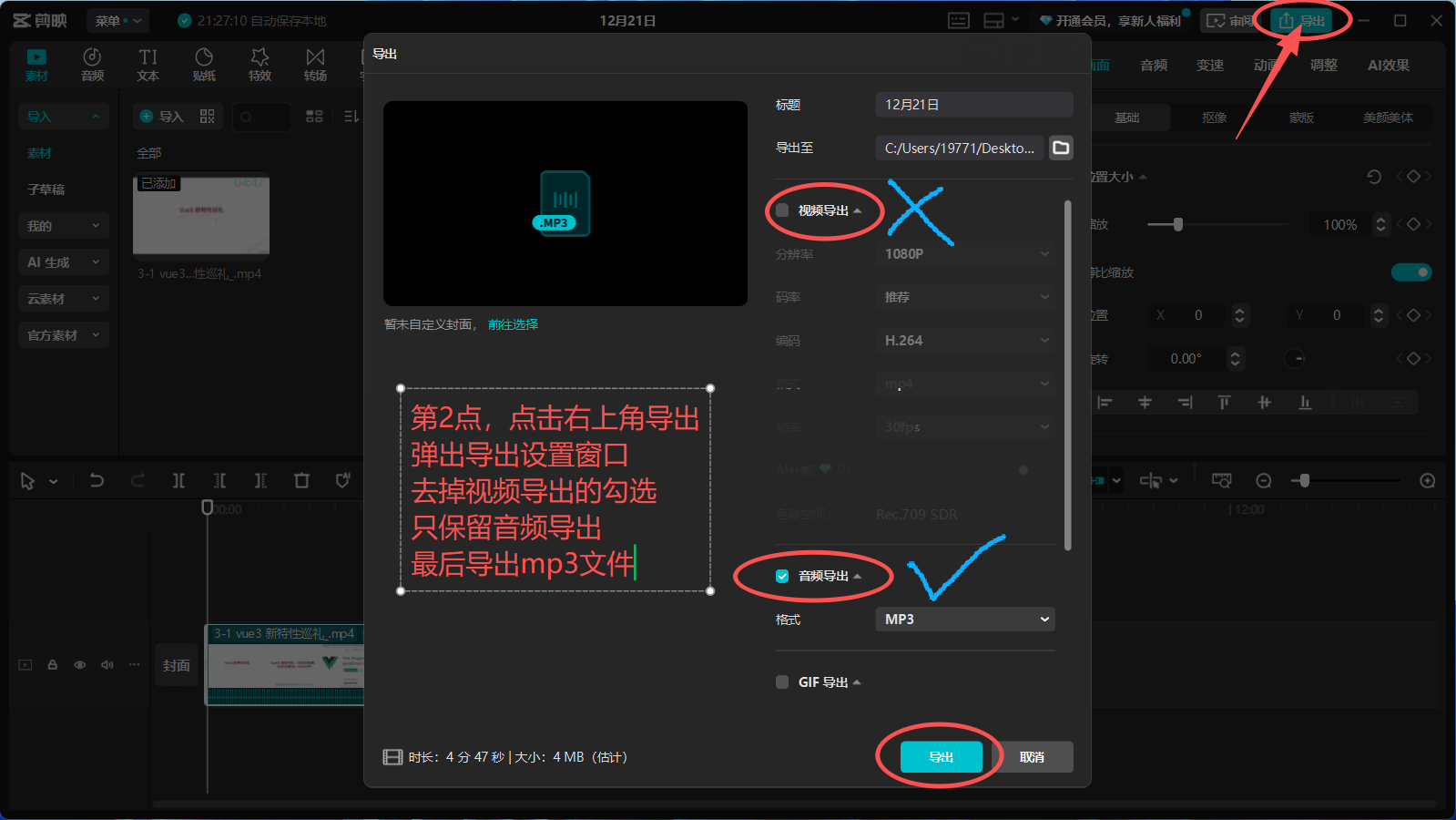Open the 转场 transitions panel
This screenshot has height=820, width=1456.
[x=315, y=65]
